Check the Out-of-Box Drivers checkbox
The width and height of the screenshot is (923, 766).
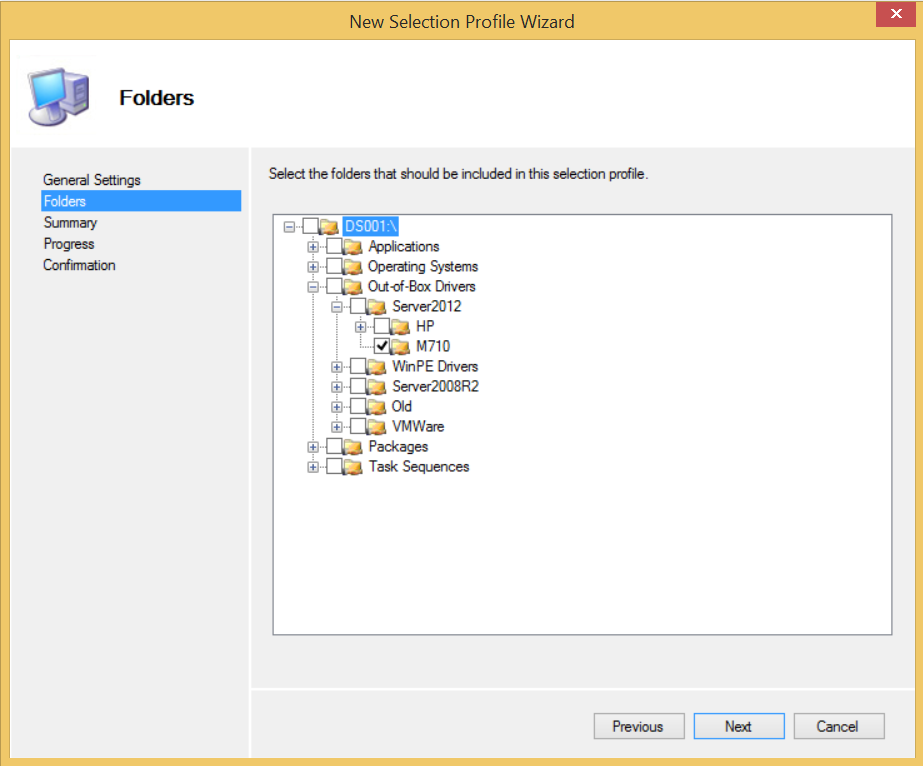[334, 286]
